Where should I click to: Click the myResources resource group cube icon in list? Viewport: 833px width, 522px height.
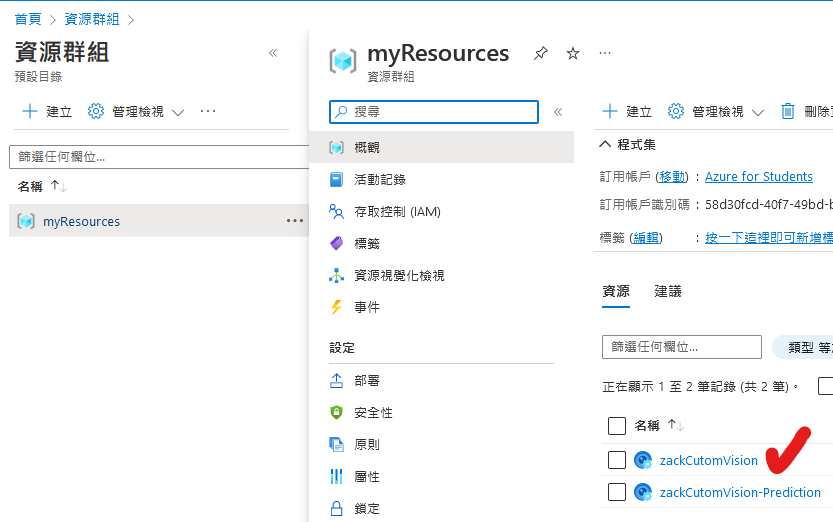(26, 221)
